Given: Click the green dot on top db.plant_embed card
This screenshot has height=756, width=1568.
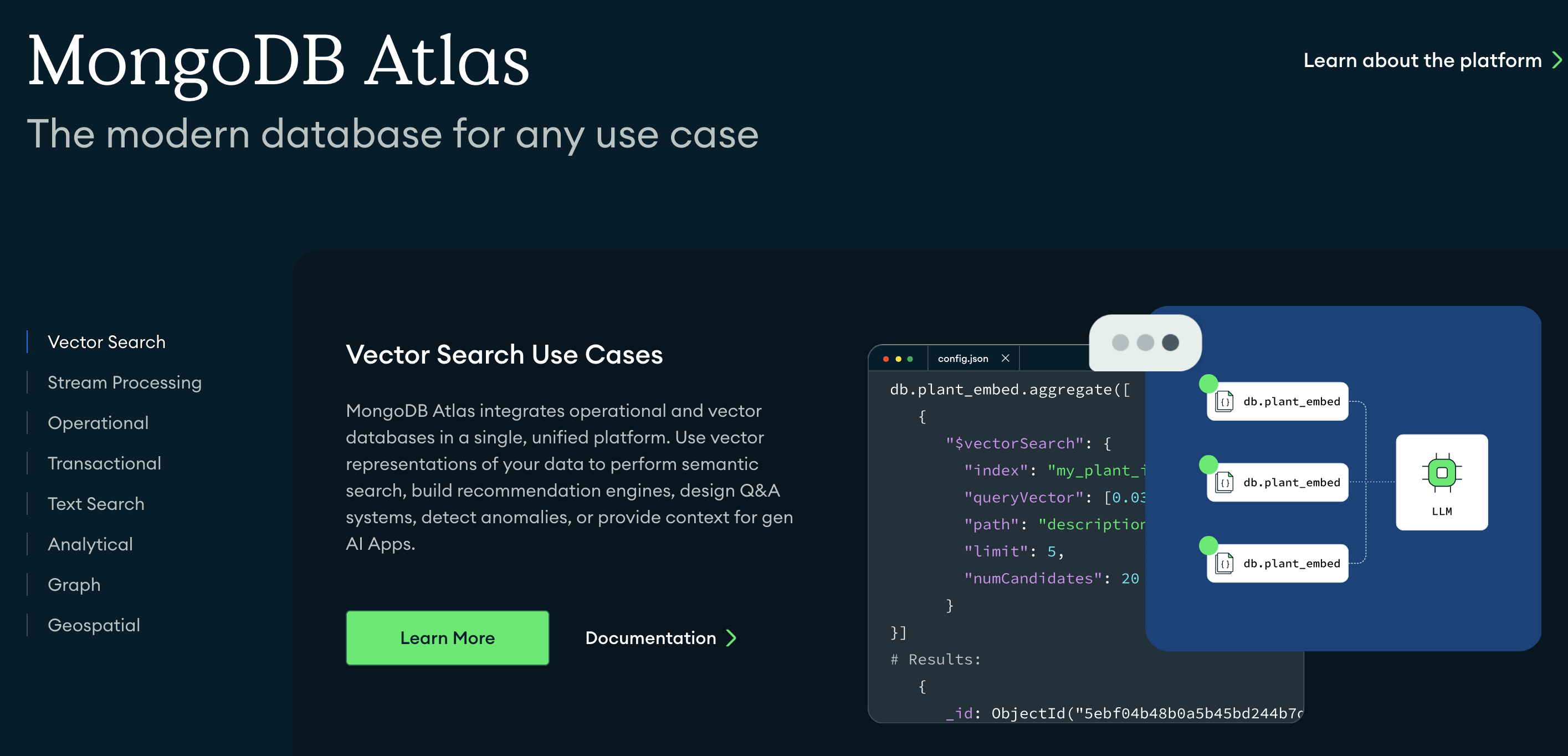Looking at the screenshot, I should [x=1208, y=384].
